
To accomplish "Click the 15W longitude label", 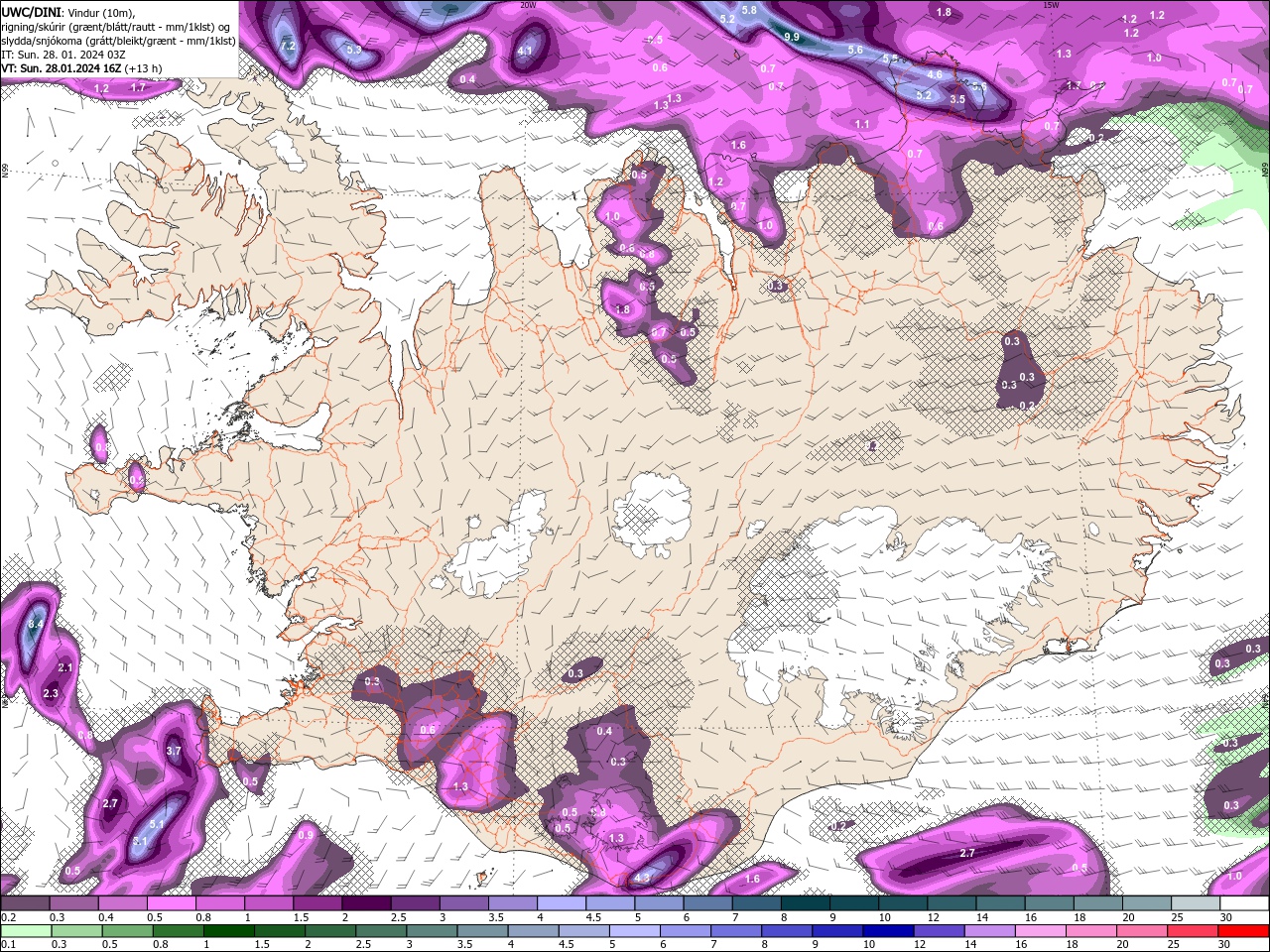I will (1052, 5).
